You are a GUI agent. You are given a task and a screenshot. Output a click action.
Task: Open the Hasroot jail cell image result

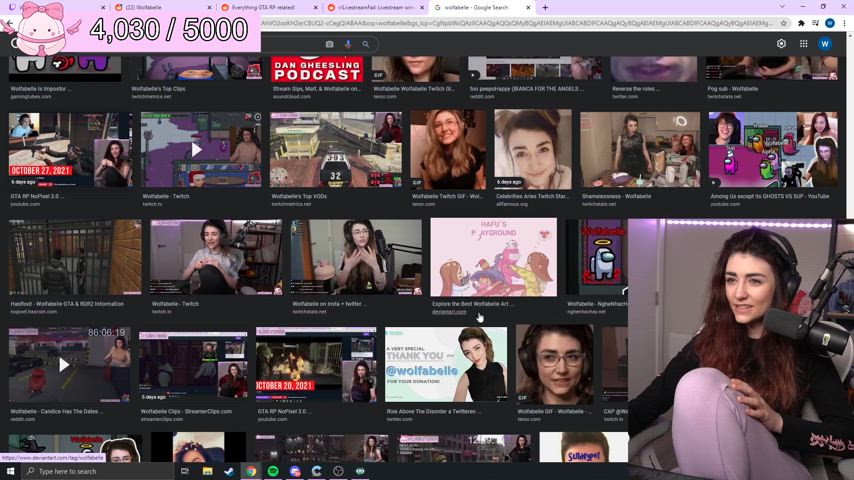click(x=75, y=257)
